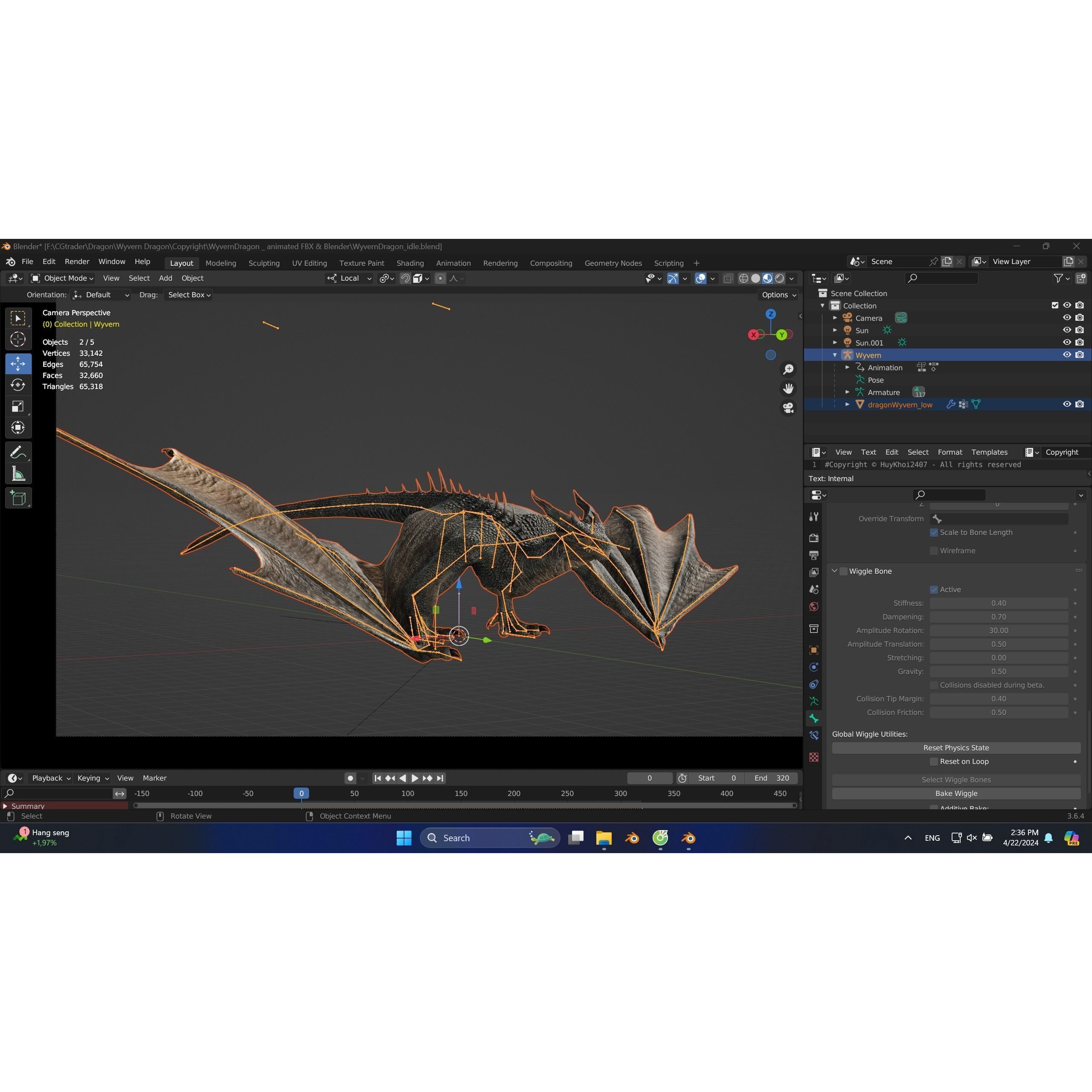Viewport: 1092px width, 1092px height.
Task: Click the Stiffness value slider
Action: click(x=999, y=603)
